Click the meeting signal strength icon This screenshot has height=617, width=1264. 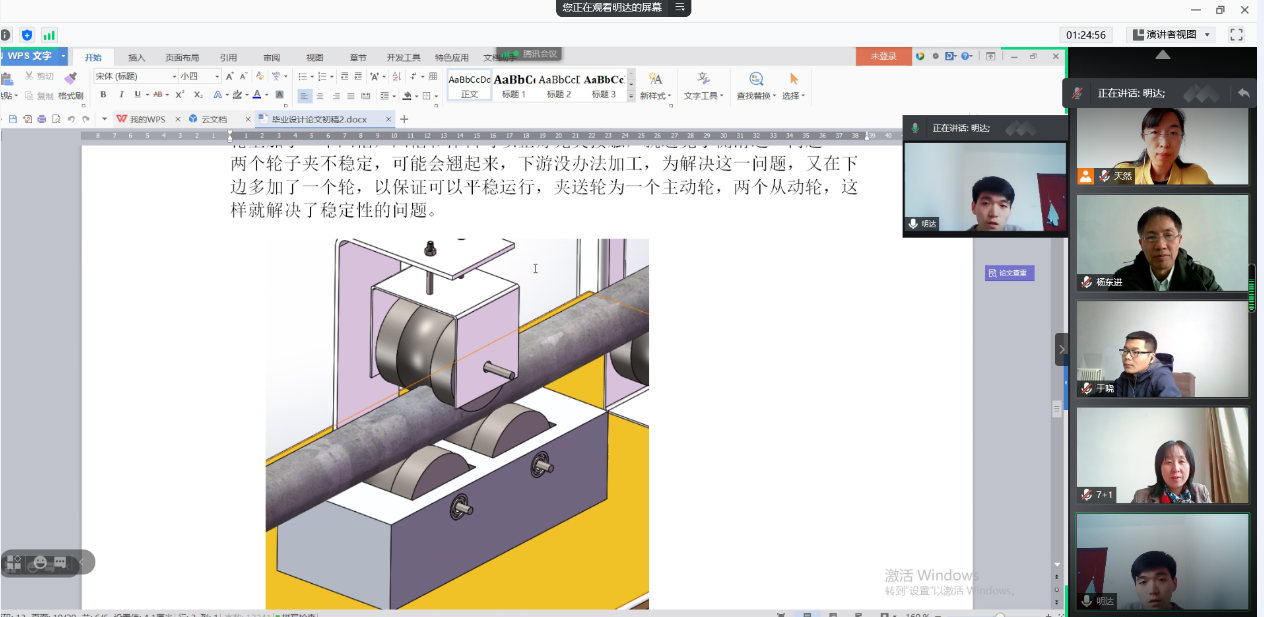pos(49,35)
